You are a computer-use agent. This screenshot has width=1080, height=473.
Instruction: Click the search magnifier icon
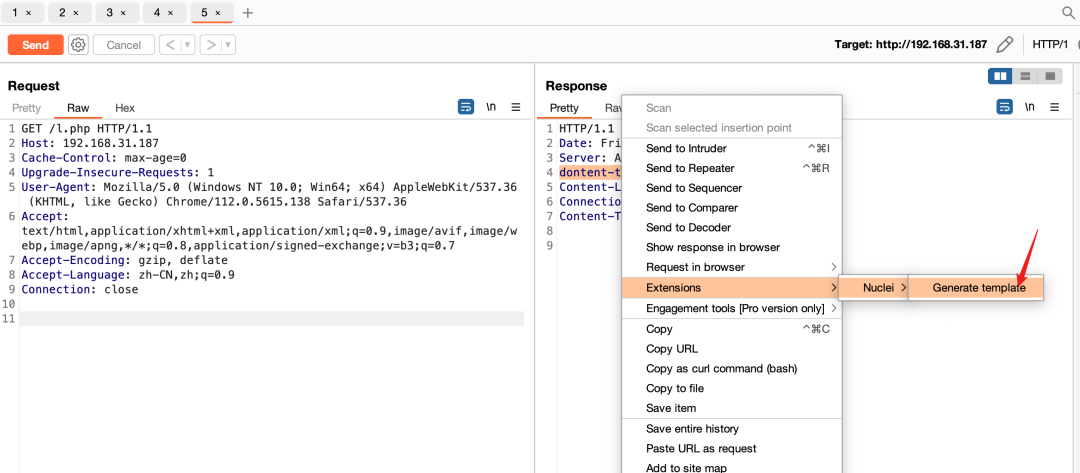pyautogui.click(x=1068, y=13)
